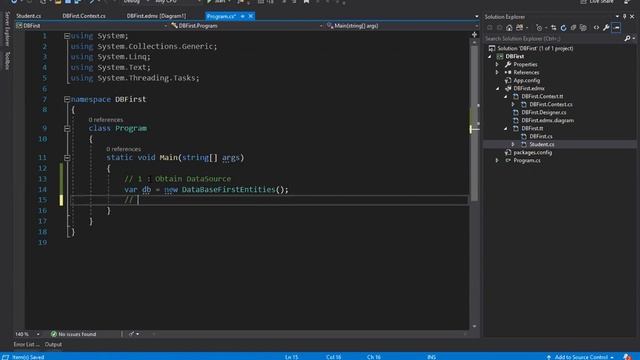The height and width of the screenshot is (360, 640).
Task: Toggle the Preview Selected Items button
Action: [616, 28]
